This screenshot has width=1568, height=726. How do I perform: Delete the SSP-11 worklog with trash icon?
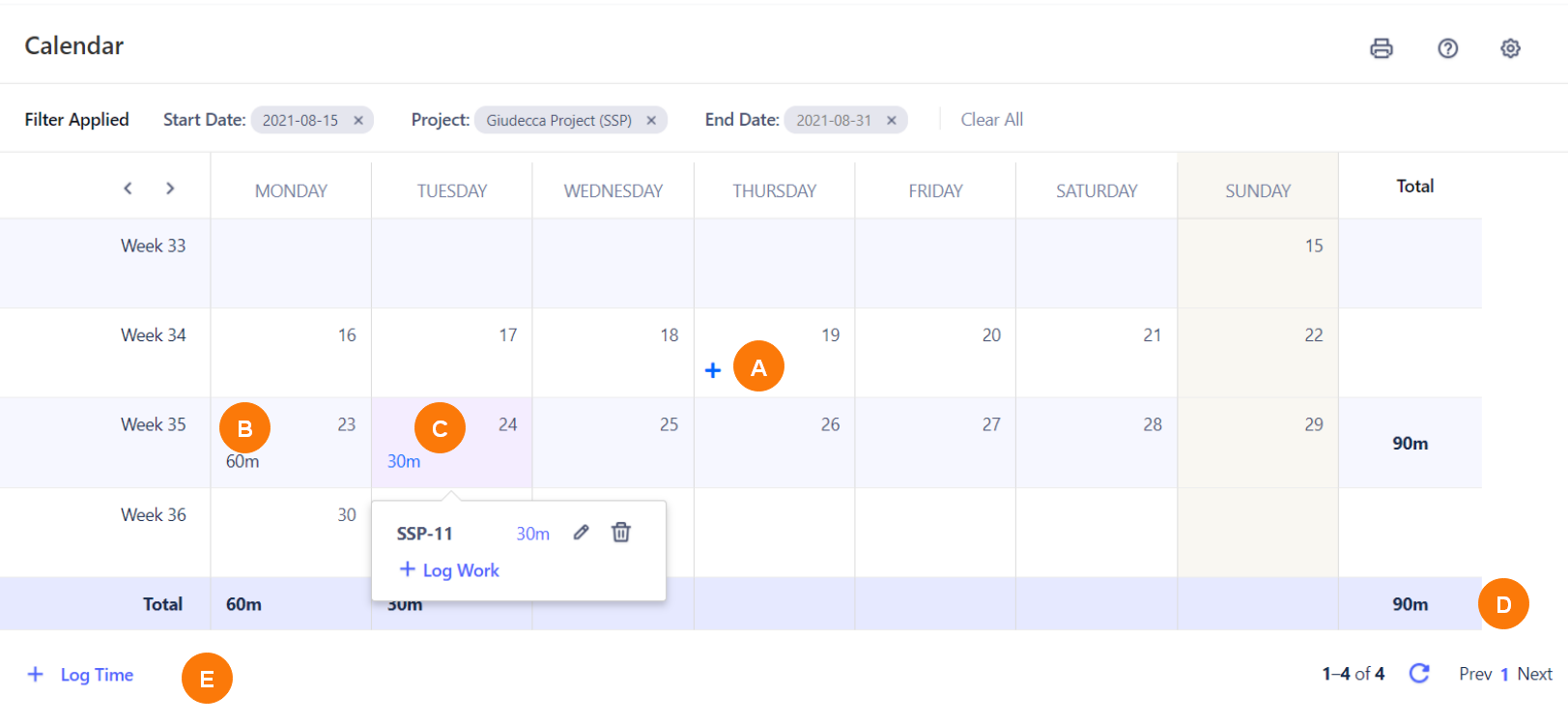click(x=621, y=533)
